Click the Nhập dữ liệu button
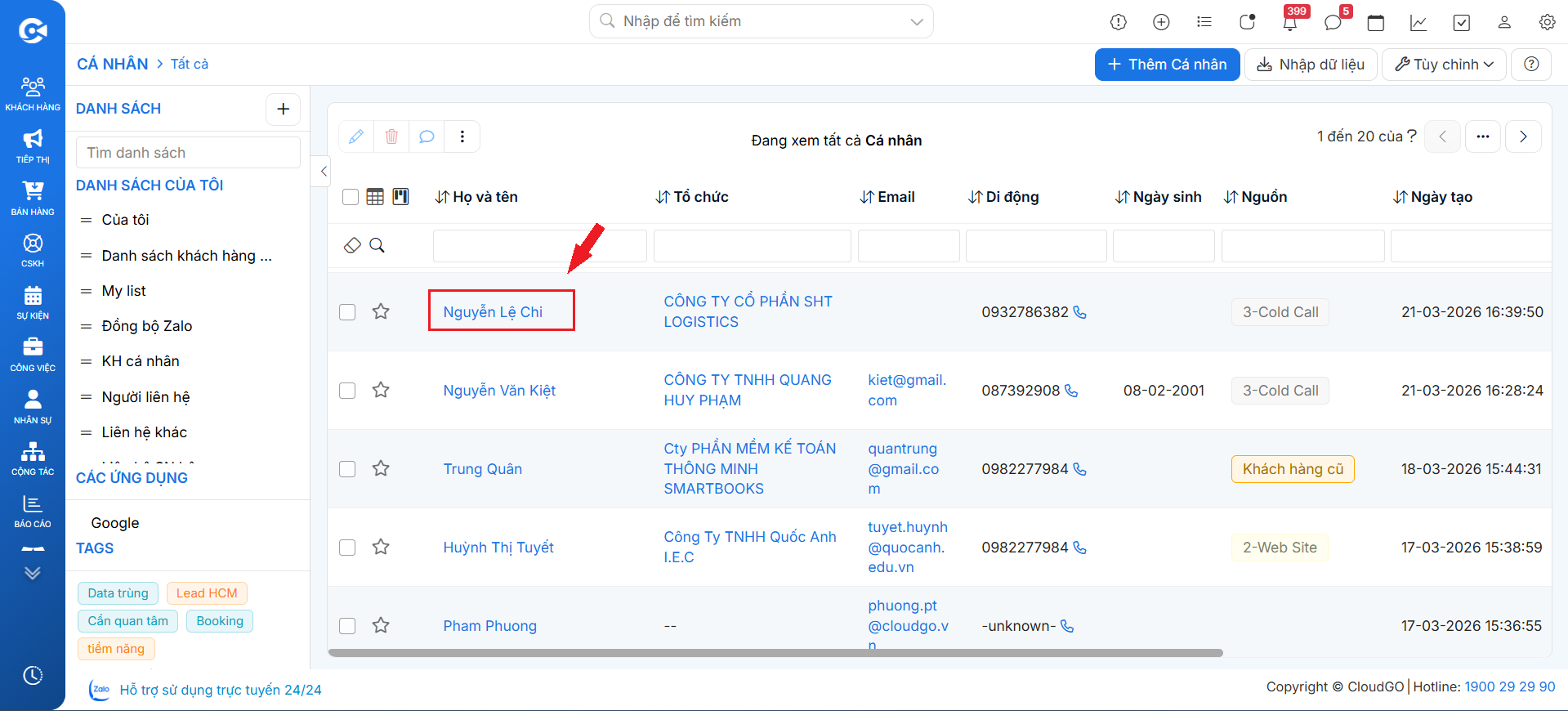 click(1311, 65)
